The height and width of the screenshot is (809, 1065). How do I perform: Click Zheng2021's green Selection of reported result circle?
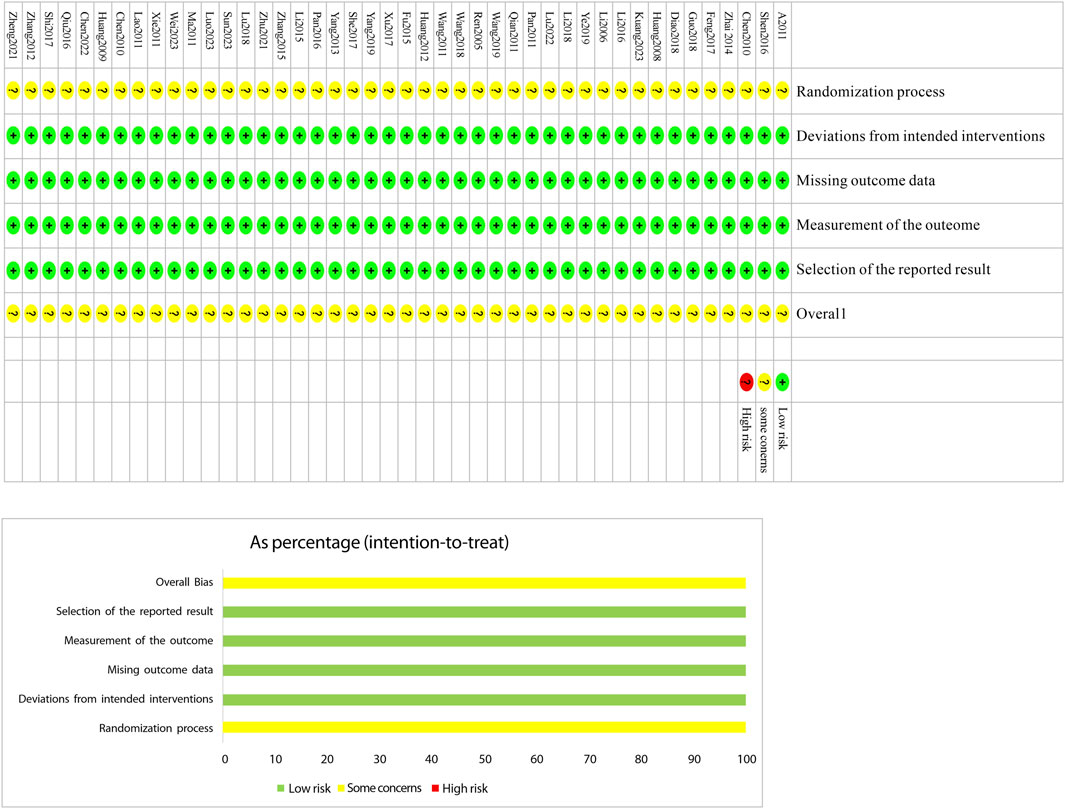(x=13, y=270)
